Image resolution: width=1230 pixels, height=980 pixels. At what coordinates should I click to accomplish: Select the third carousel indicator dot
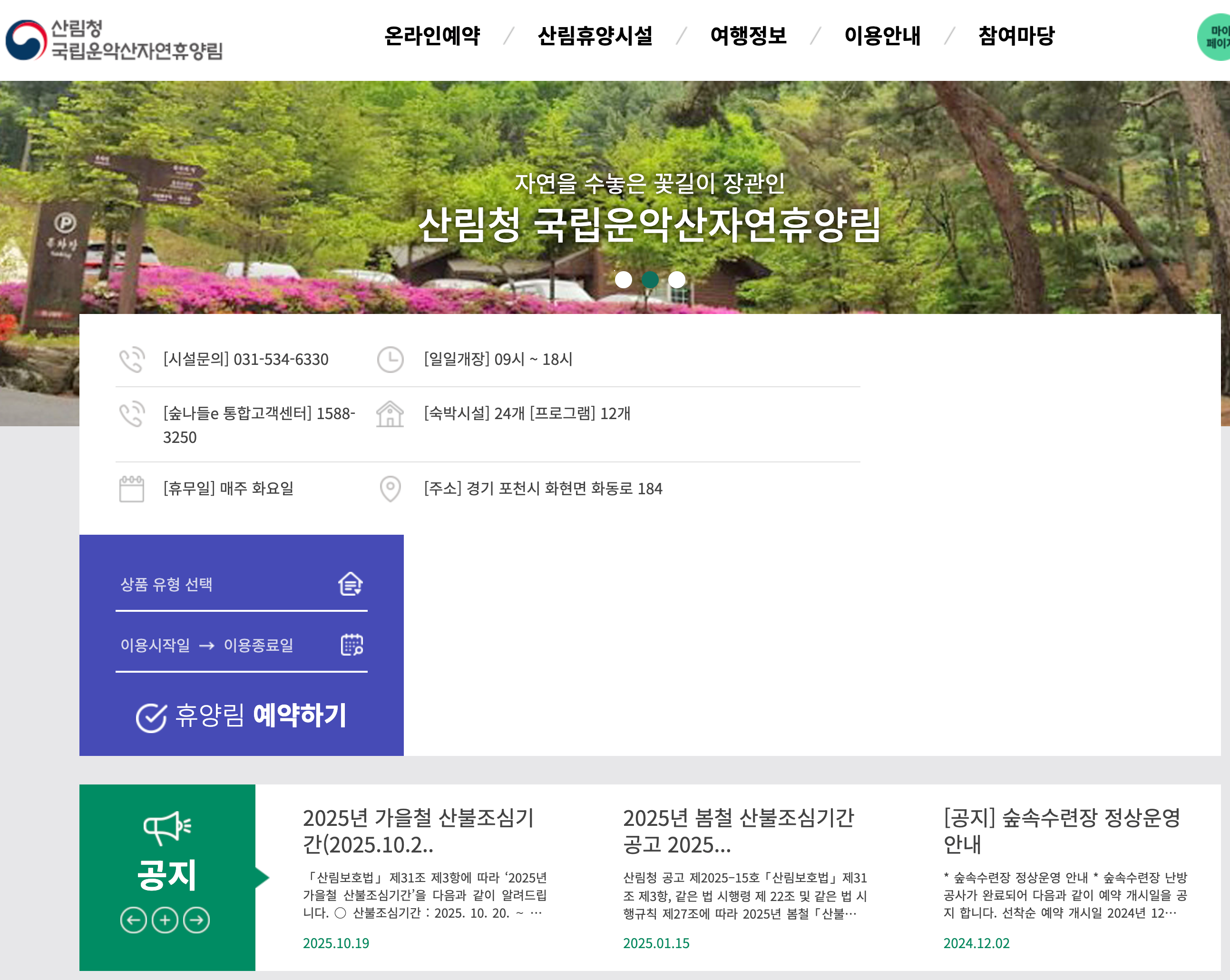[677, 280]
